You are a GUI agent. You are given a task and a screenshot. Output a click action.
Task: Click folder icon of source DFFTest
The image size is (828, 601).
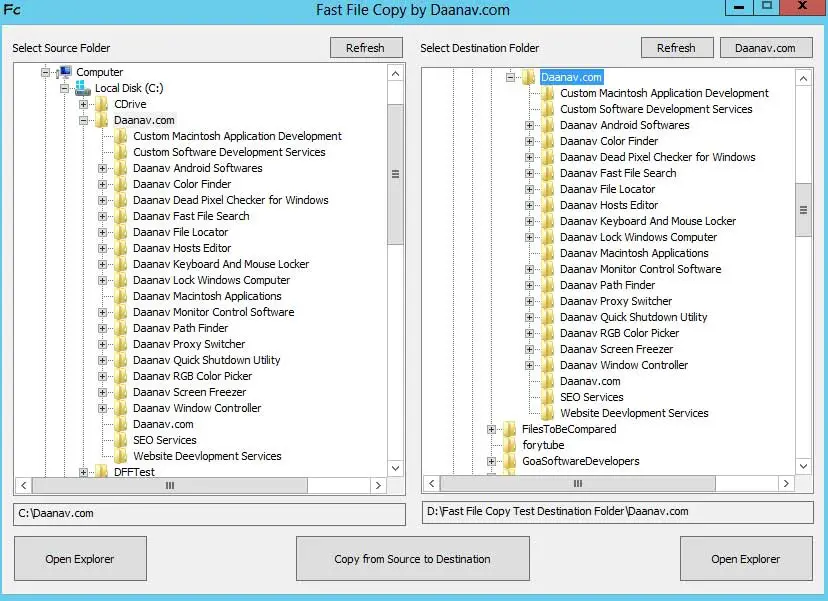click(x=101, y=472)
